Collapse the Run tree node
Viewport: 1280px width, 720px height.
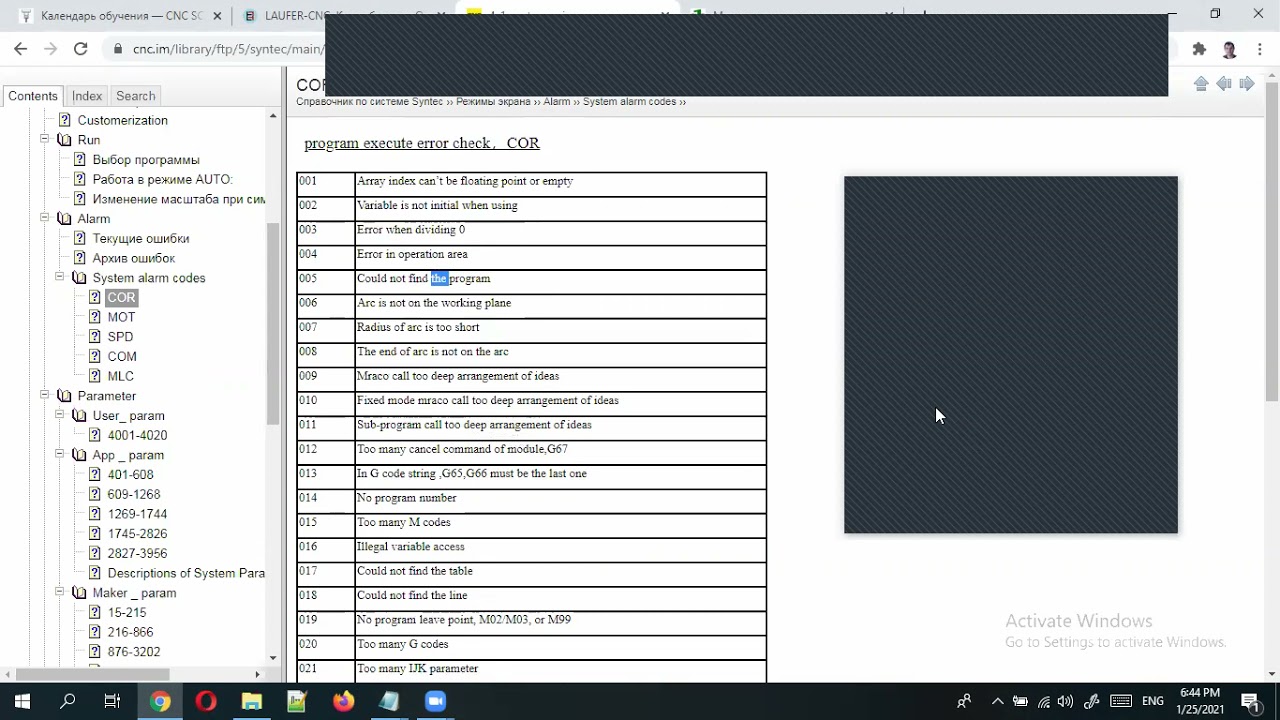(x=45, y=140)
